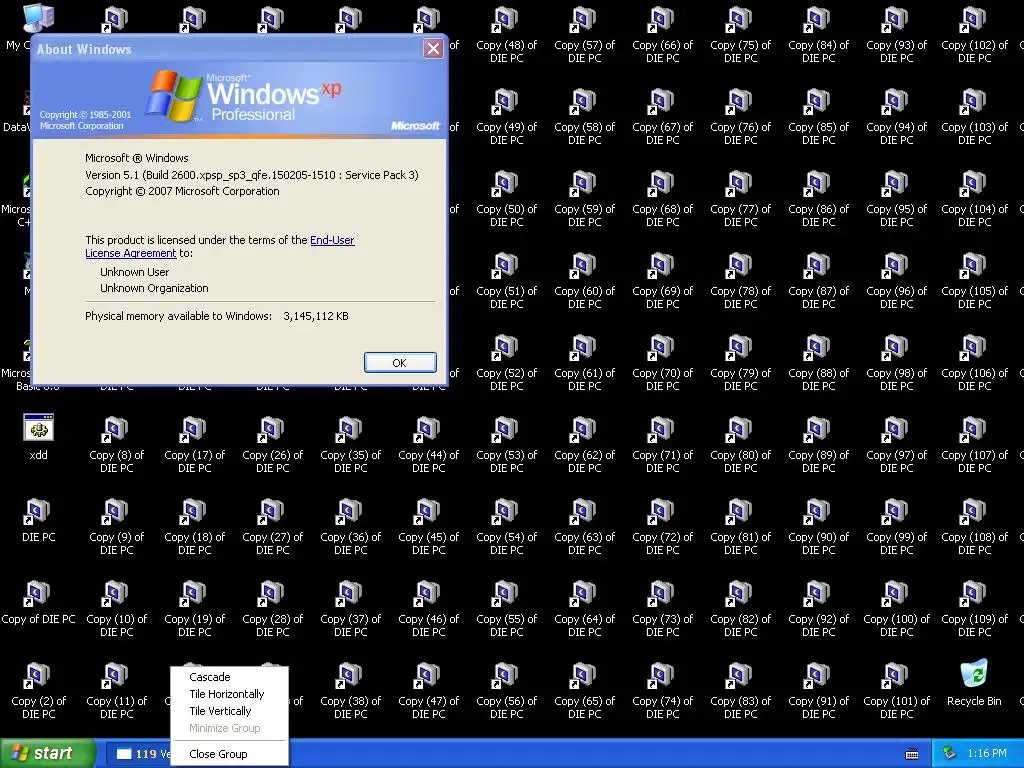Image resolution: width=1024 pixels, height=768 pixels.
Task: Choose Cascade from the taskbar menu
Action: tap(210, 677)
